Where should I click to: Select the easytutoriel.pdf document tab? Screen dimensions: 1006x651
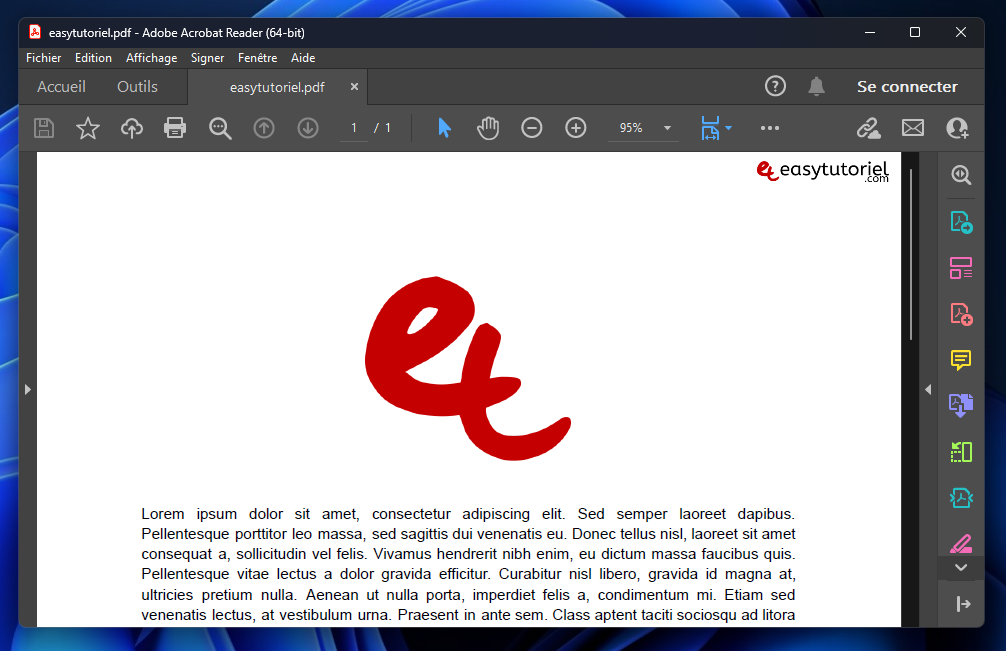277,87
